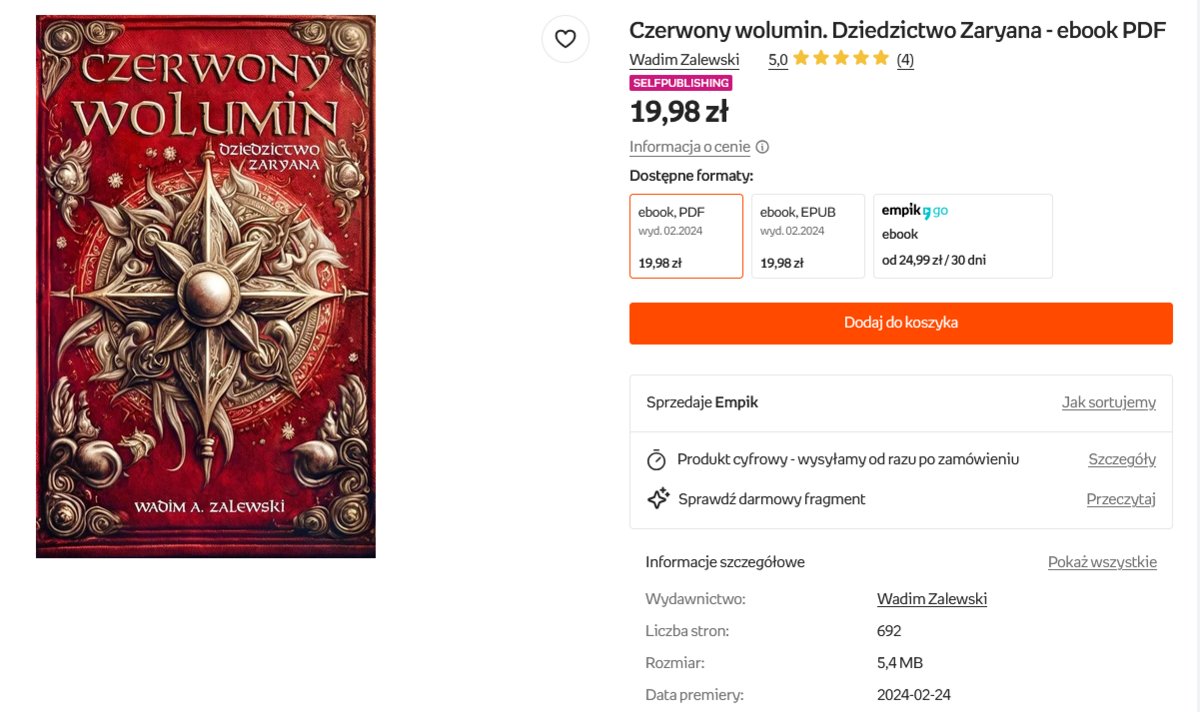
Task: Click the sparkle free fragment icon
Action: tap(657, 499)
